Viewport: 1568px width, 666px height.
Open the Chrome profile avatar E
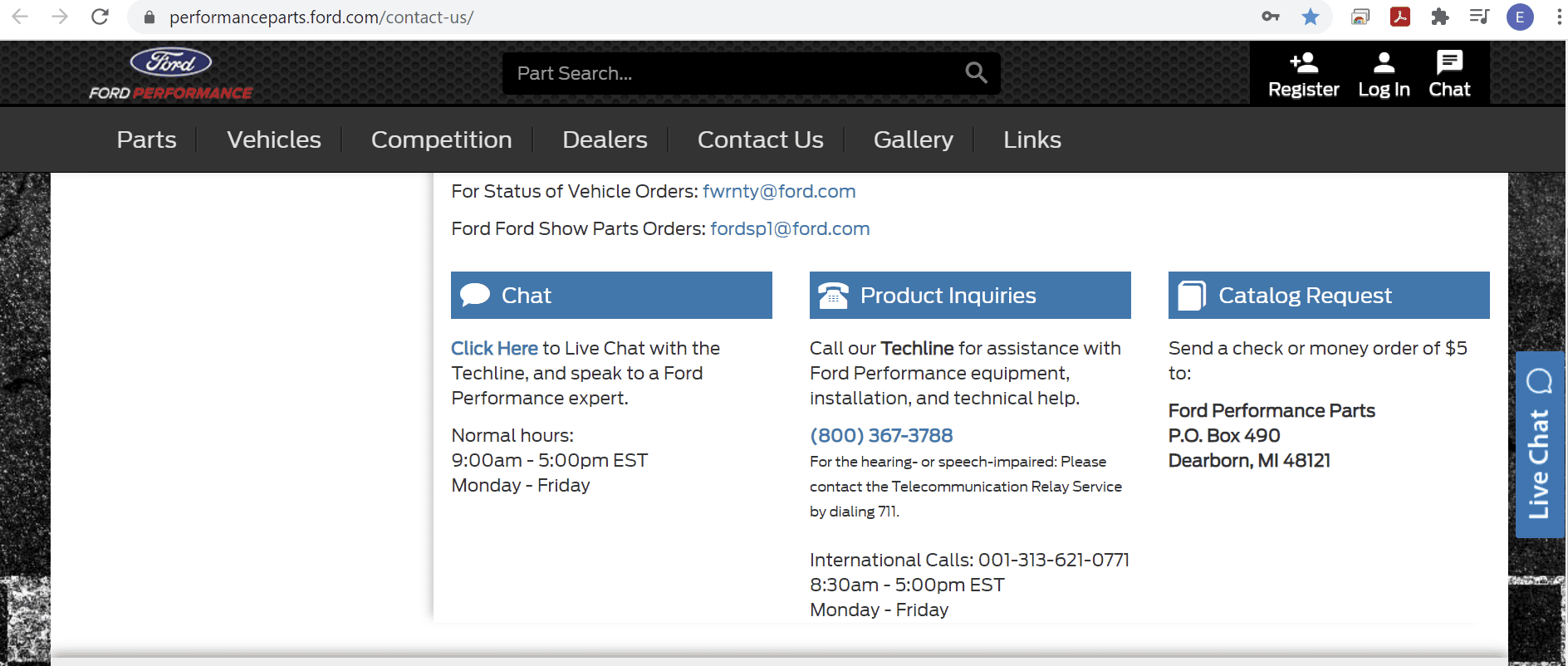(1520, 17)
